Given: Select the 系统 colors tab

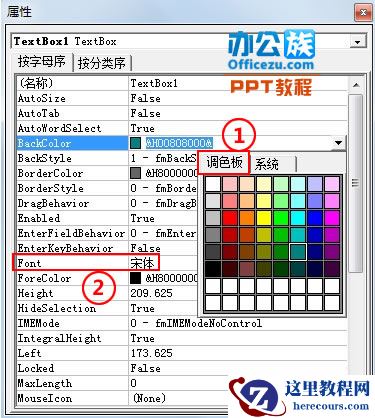Looking at the screenshot, I should coord(267,164).
